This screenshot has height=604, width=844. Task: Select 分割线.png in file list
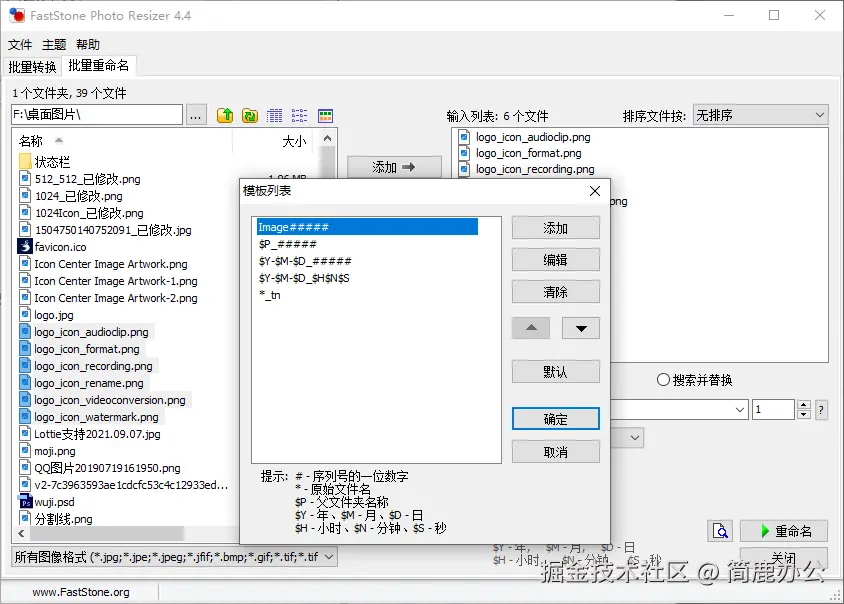[64, 519]
